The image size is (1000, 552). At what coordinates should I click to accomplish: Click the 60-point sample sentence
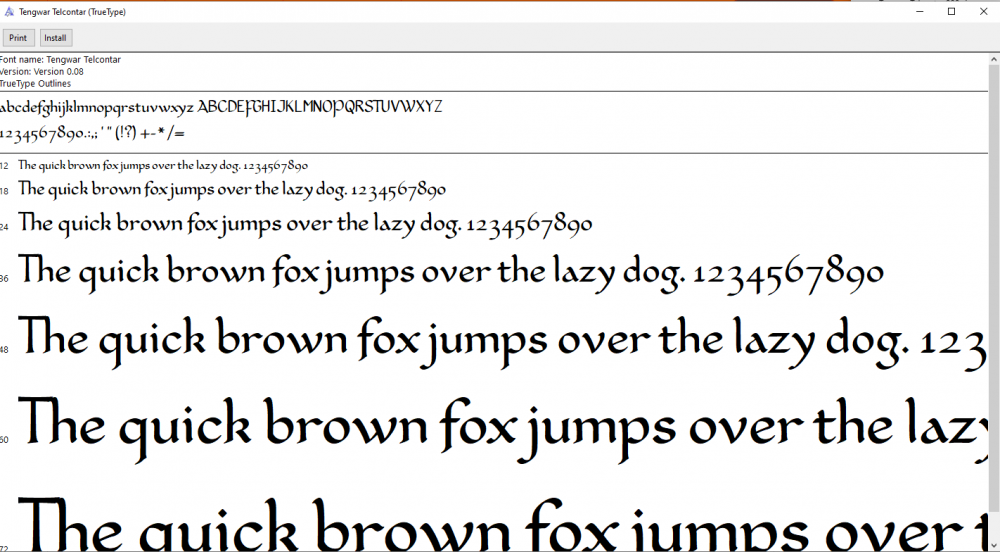point(503,429)
